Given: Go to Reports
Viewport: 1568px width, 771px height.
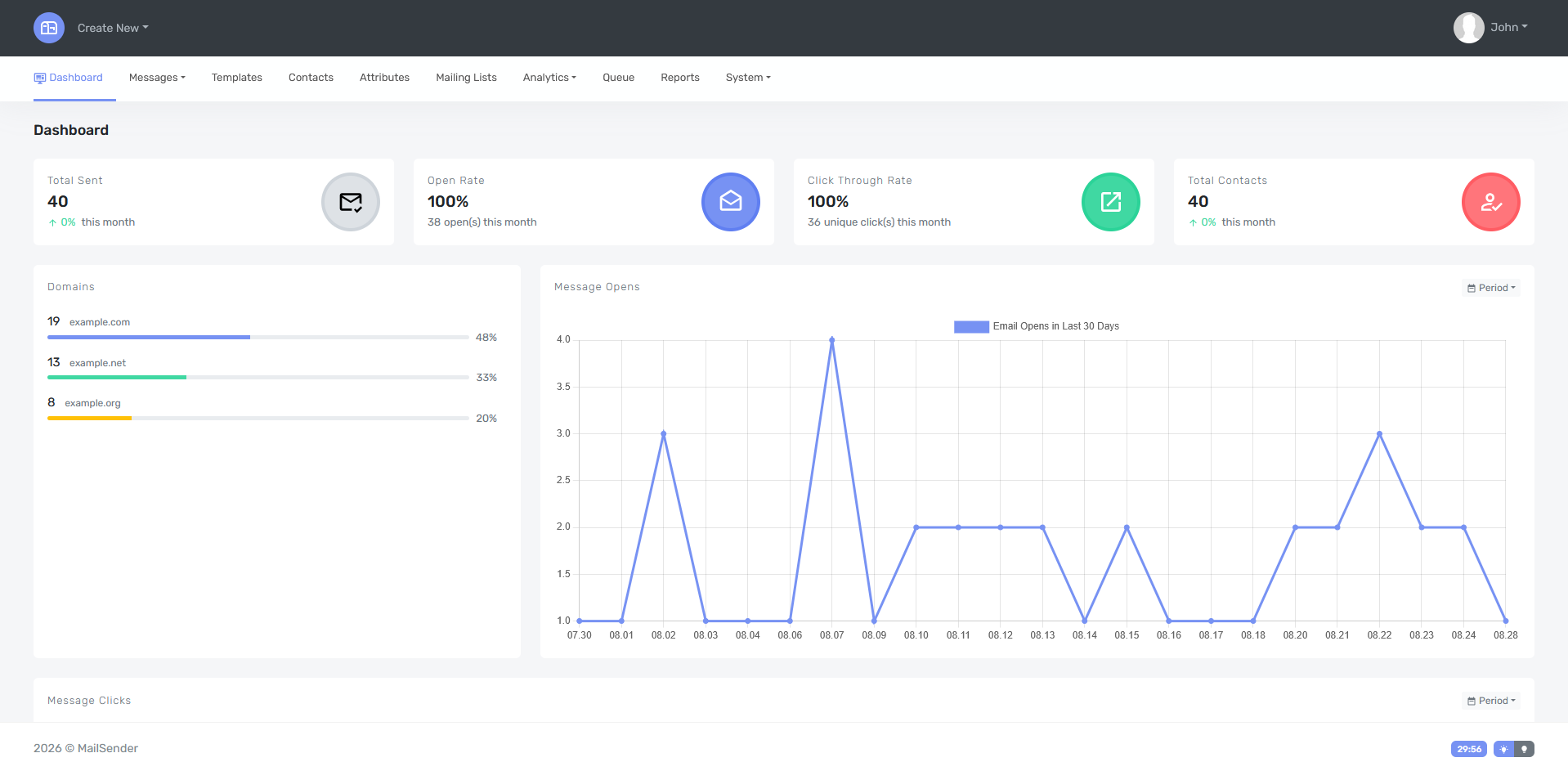Looking at the screenshot, I should 680,78.
